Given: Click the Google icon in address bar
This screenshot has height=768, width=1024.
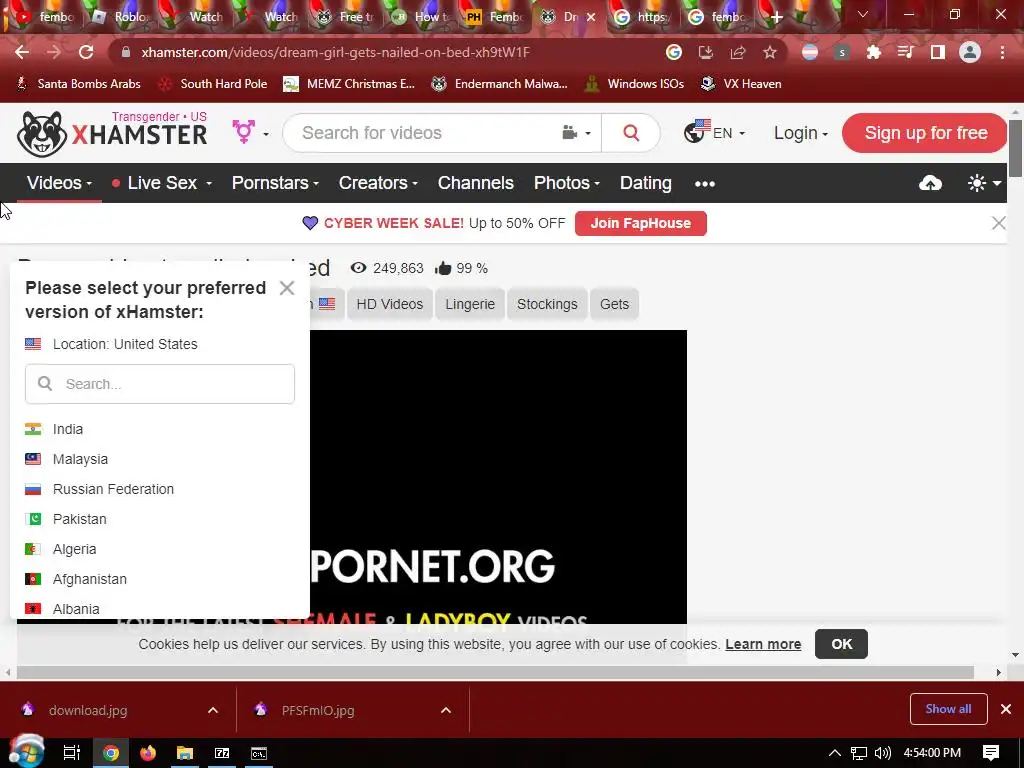Looking at the screenshot, I should point(674,52).
